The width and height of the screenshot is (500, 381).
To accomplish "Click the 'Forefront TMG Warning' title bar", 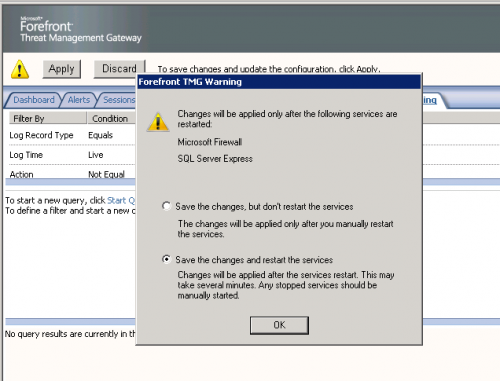I will 279,82.
